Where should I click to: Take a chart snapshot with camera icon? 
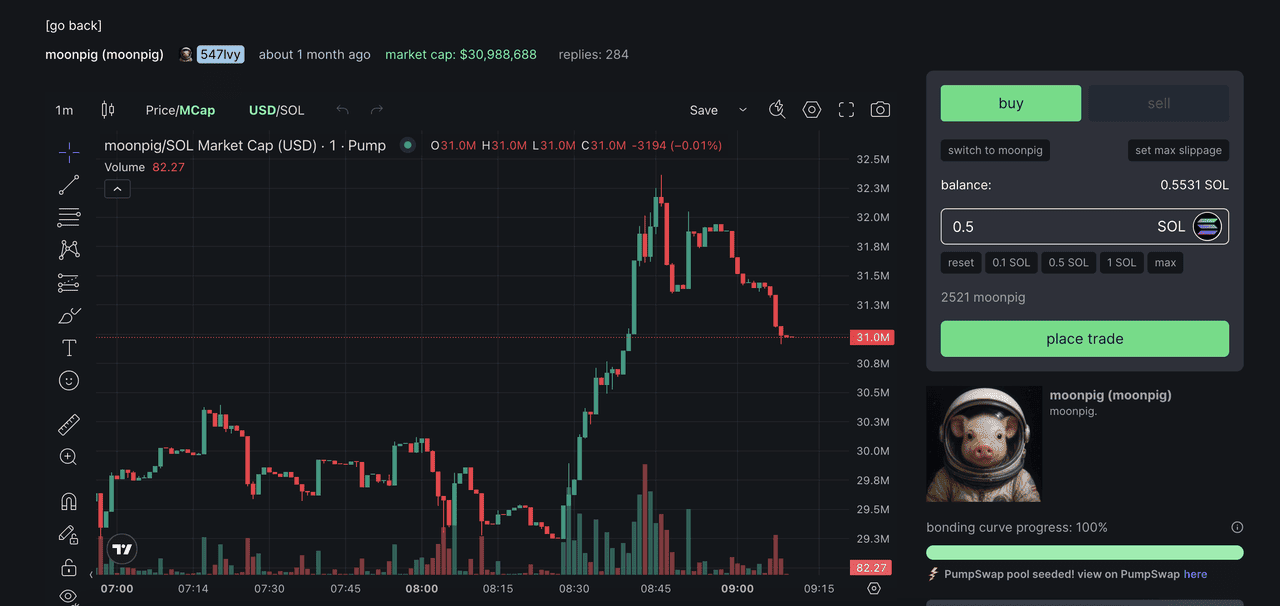tap(880, 110)
